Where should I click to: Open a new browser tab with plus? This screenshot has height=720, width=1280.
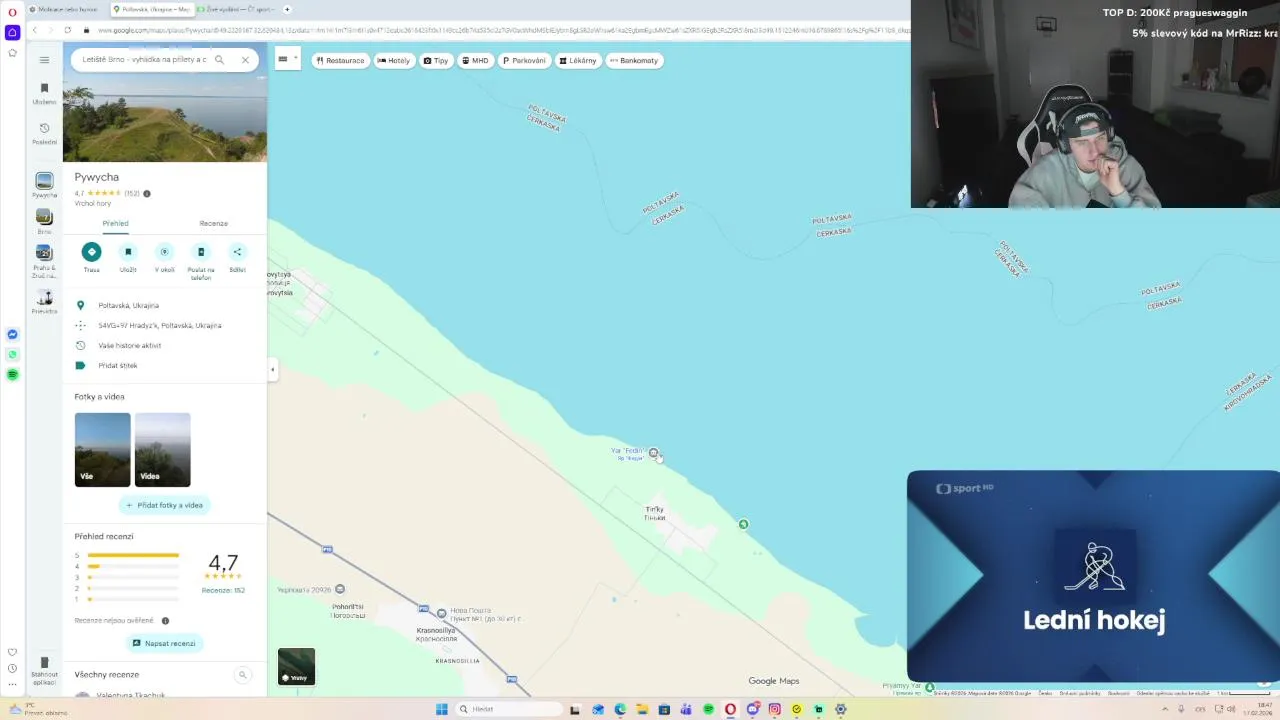[287, 9]
